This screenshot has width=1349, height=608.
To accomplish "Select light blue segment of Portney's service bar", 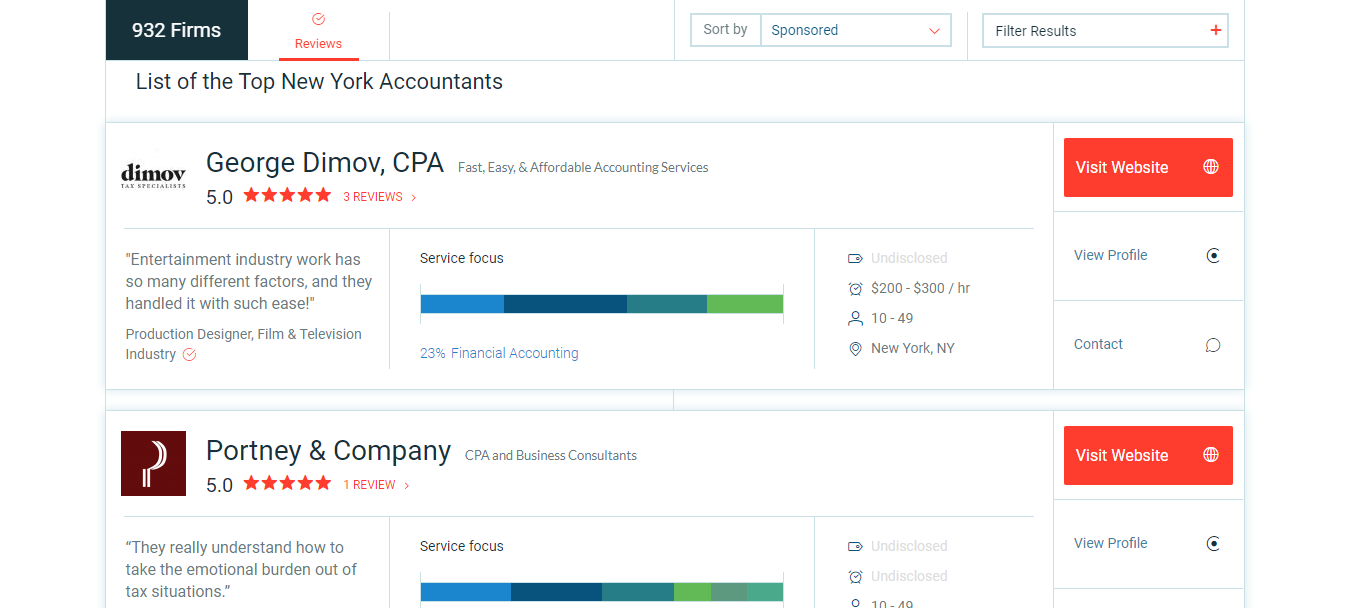I will pyautogui.click(x=466, y=592).
